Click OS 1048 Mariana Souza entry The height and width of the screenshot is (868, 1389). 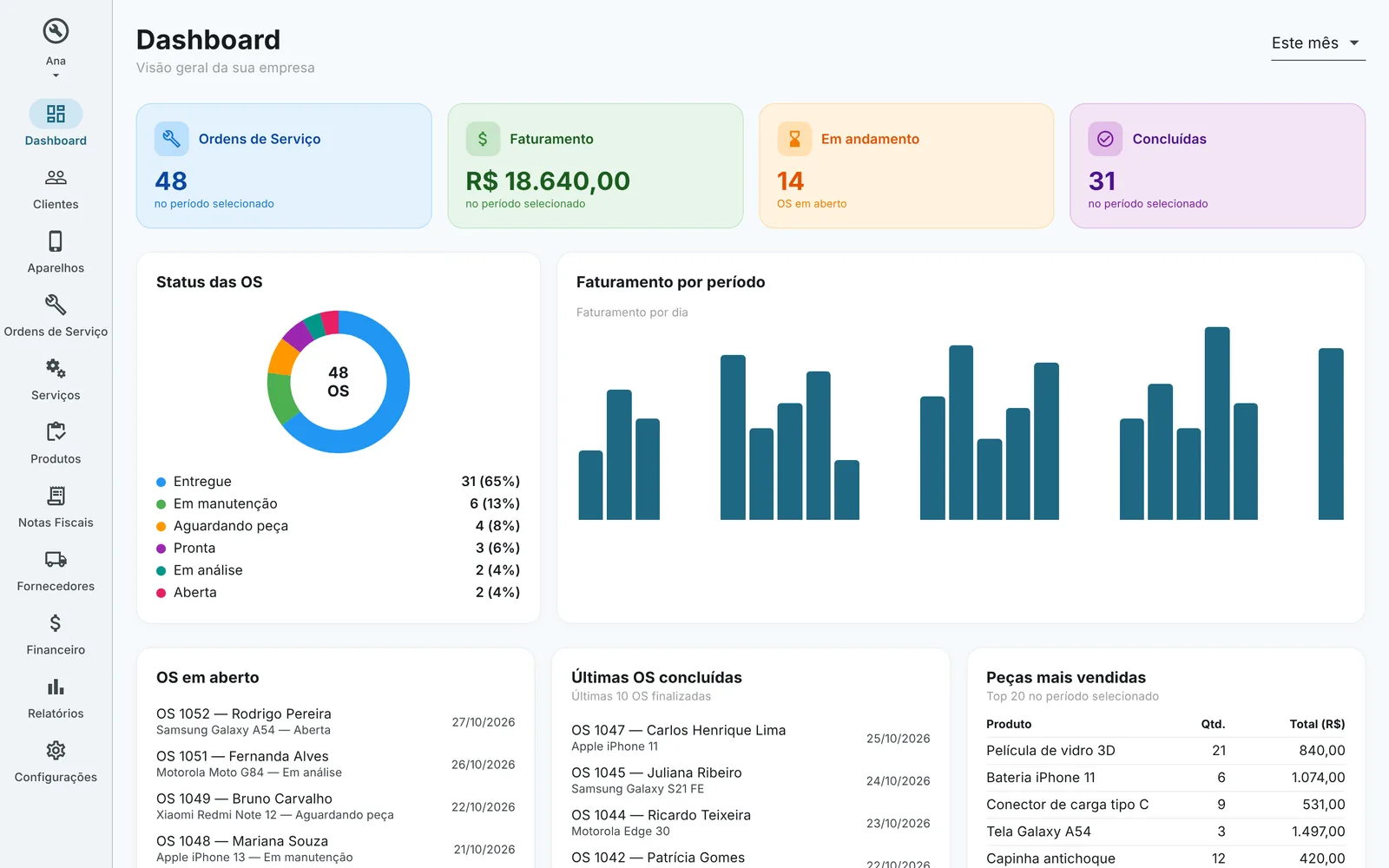click(335, 849)
